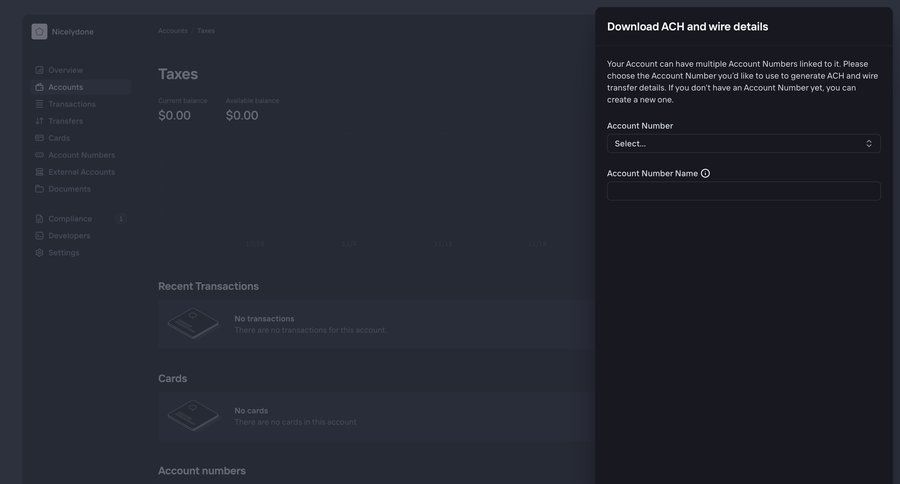Click the Transfers arrows icon
The width and height of the screenshot is (900, 484).
[x=39, y=121]
